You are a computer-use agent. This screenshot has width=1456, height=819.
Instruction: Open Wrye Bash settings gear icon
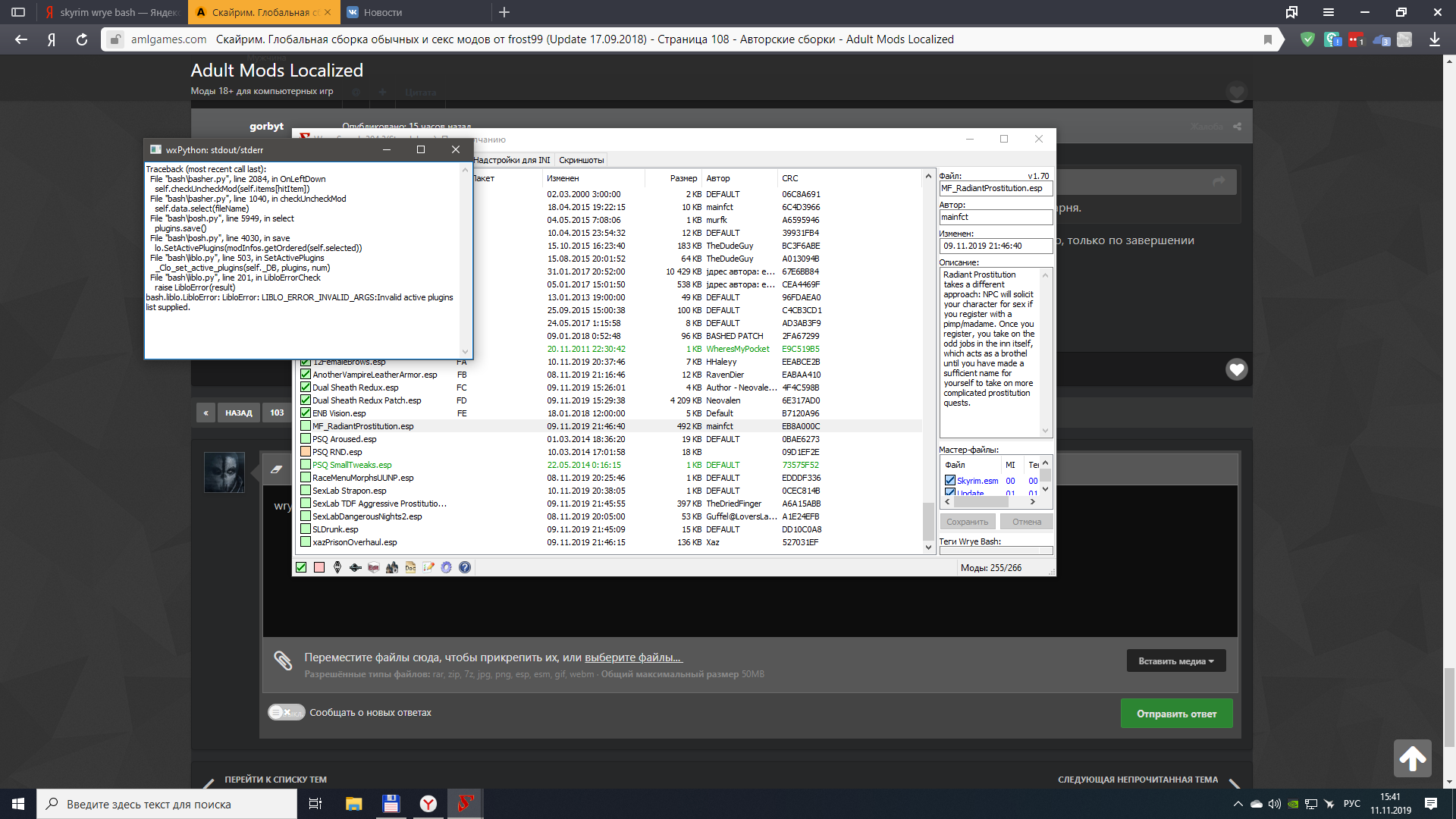[x=447, y=567]
